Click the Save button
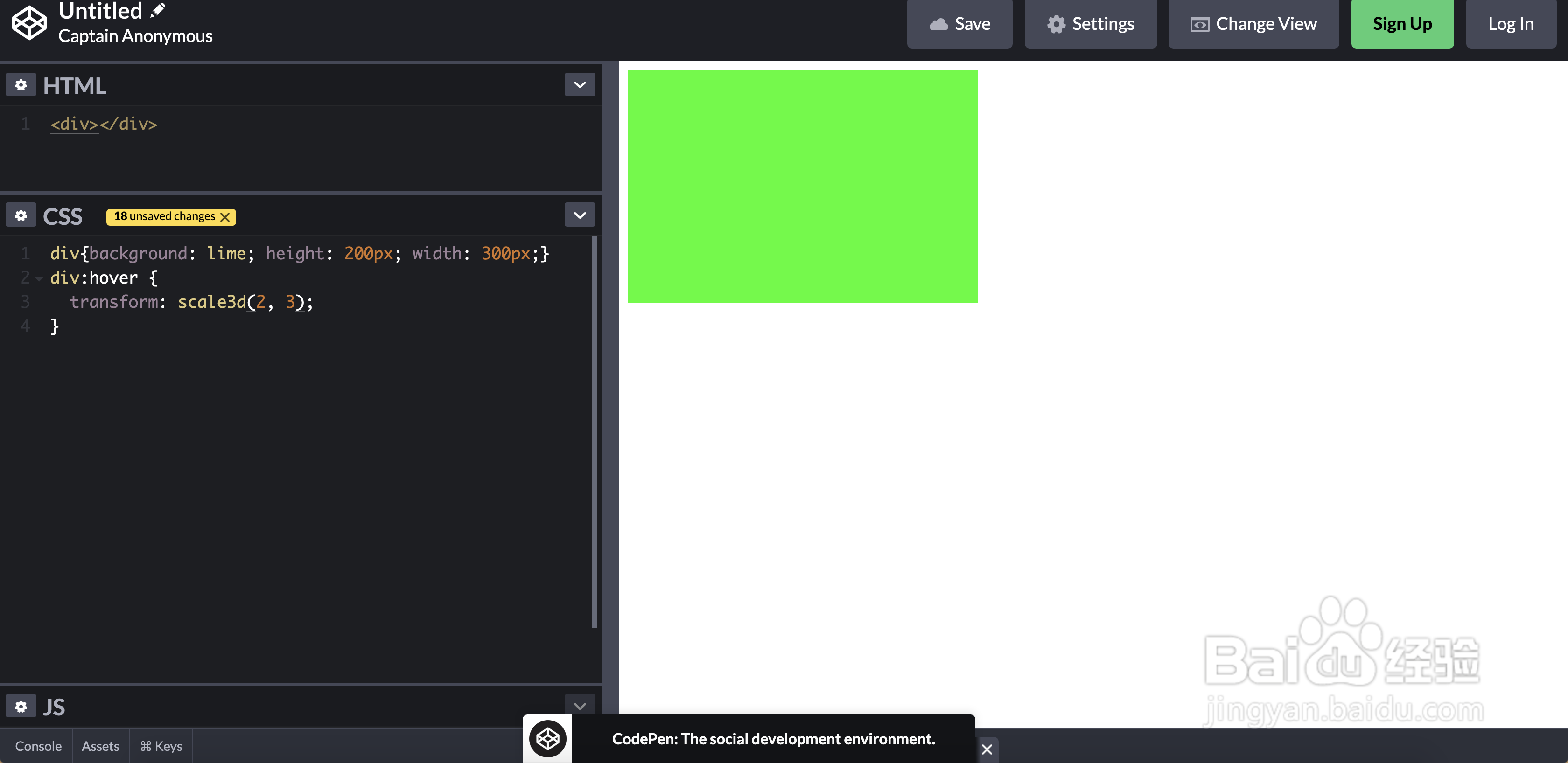The height and width of the screenshot is (763, 1568). coord(959,24)
